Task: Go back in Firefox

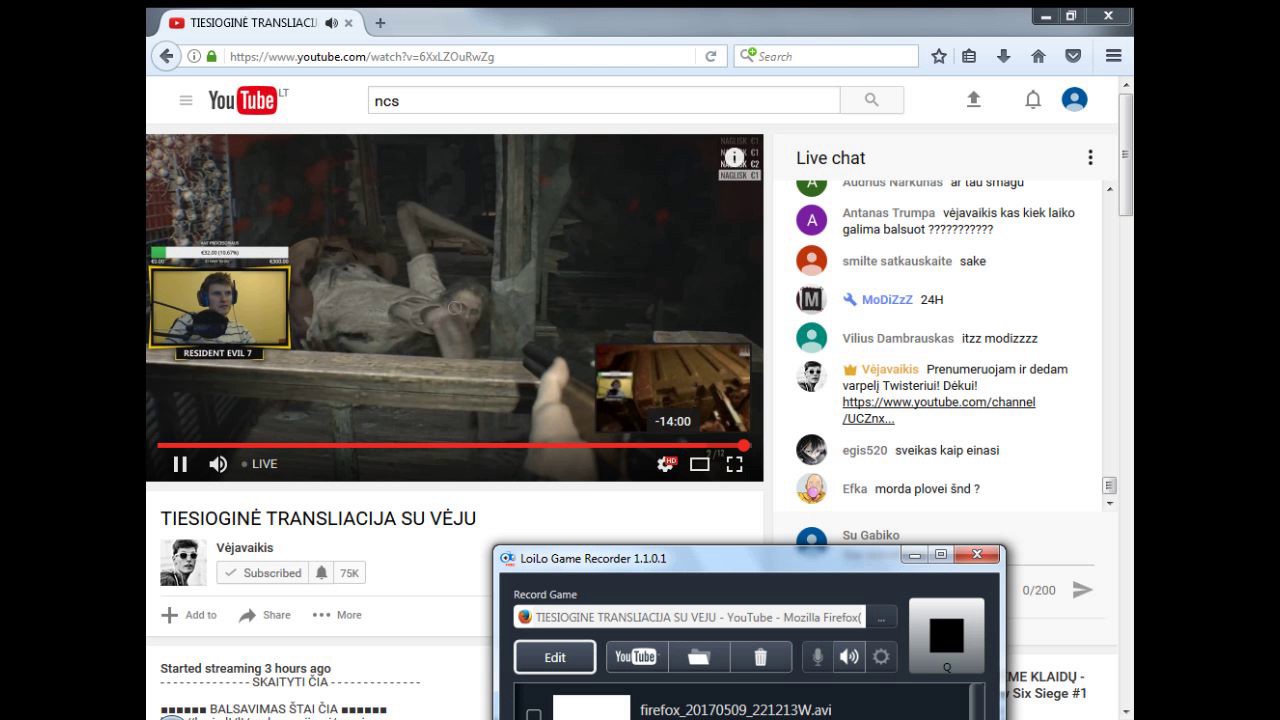Action: 166,56
